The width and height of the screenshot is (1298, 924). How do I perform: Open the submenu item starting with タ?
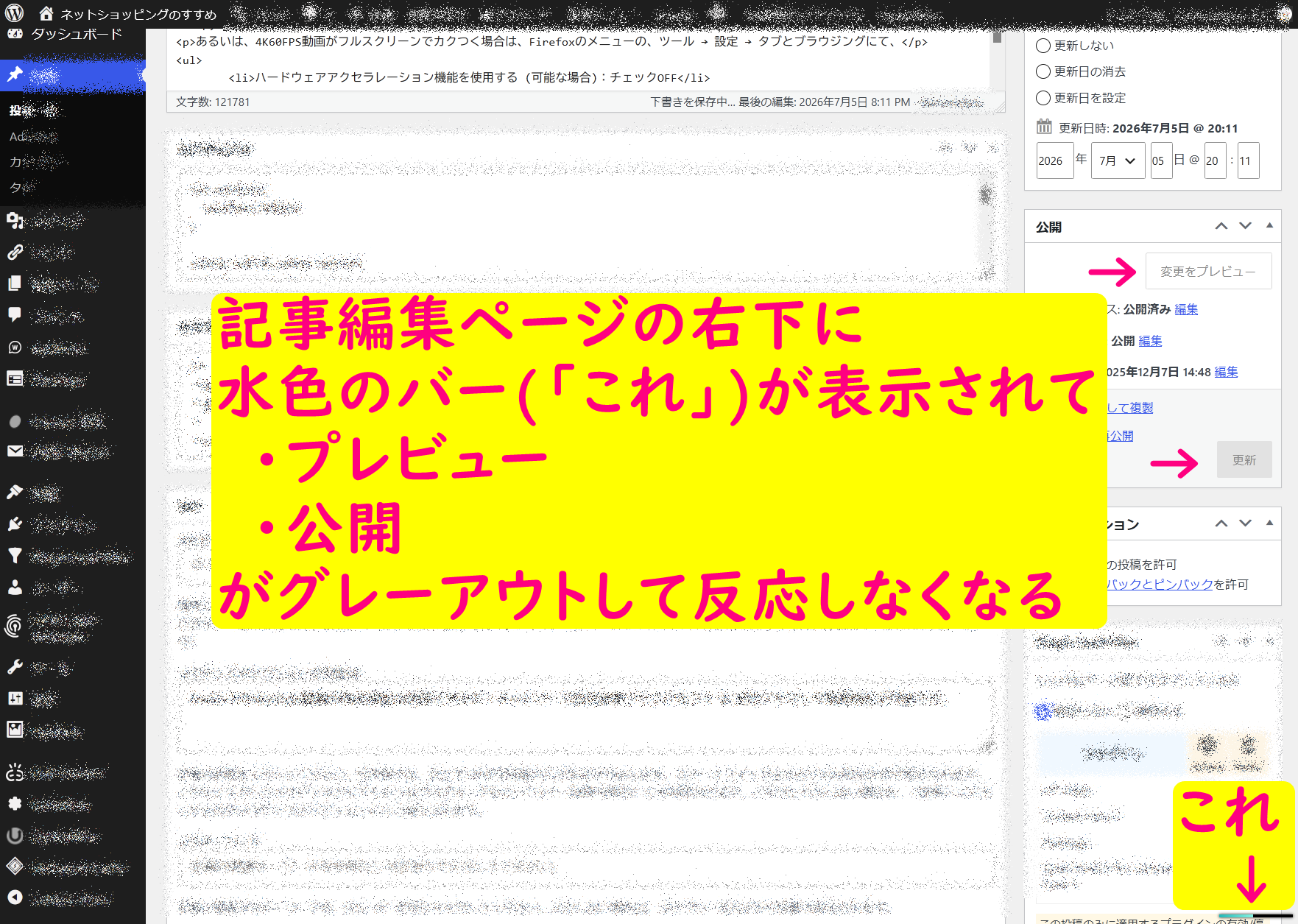[22, 187]
